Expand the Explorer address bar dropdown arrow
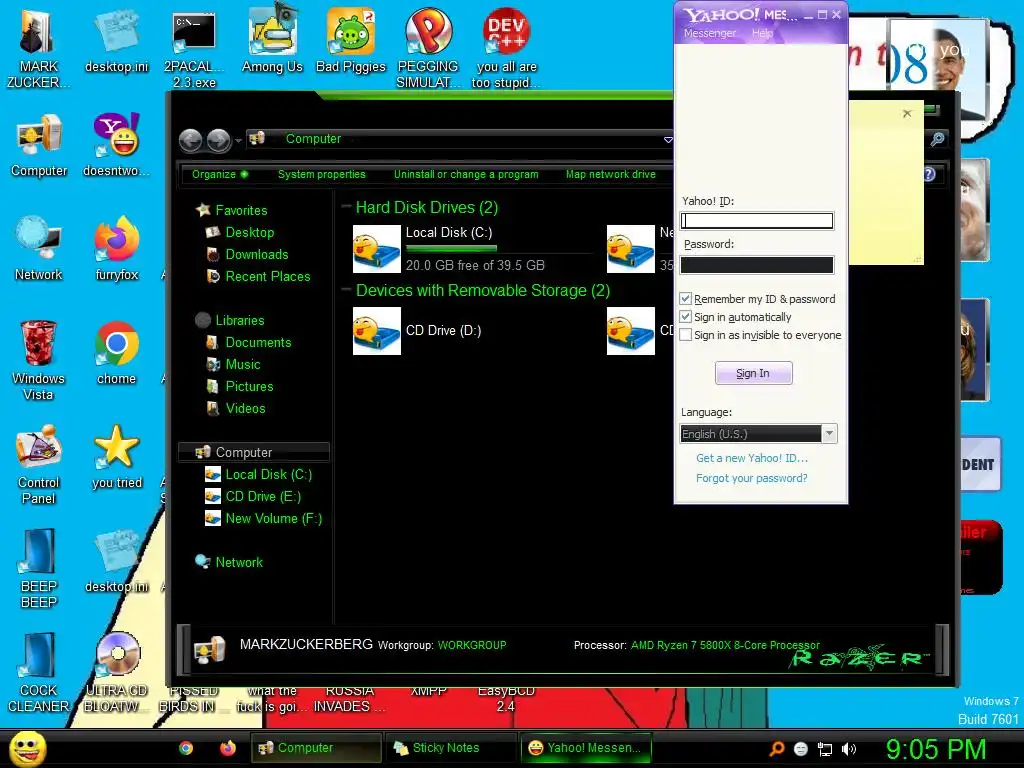This screenshot has height=768, width=1024. coord(667,140)
